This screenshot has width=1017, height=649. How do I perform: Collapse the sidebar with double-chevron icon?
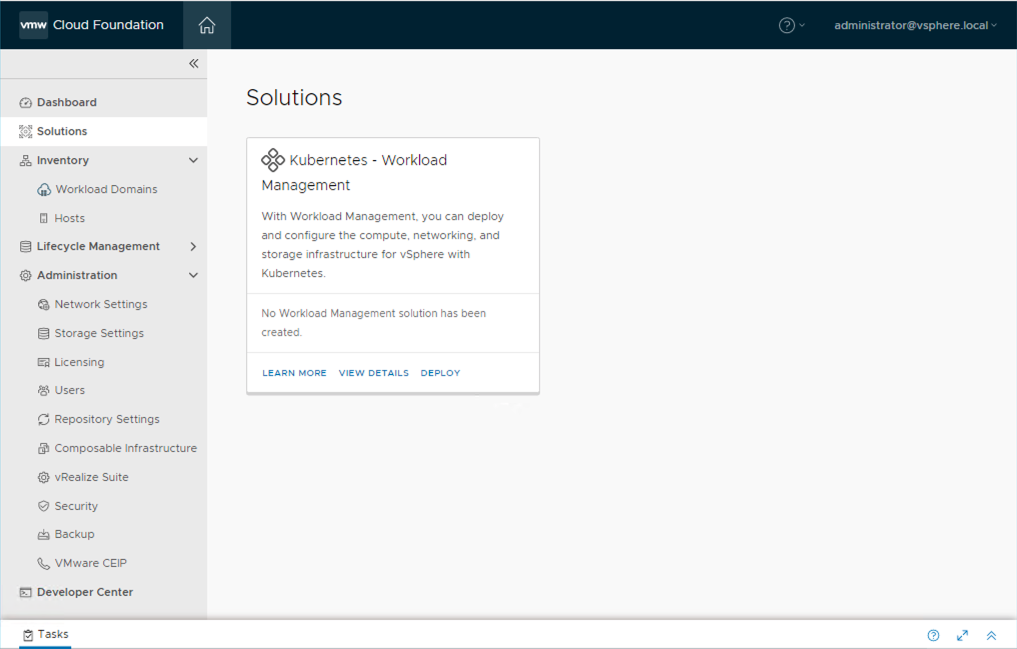[194, 64]
